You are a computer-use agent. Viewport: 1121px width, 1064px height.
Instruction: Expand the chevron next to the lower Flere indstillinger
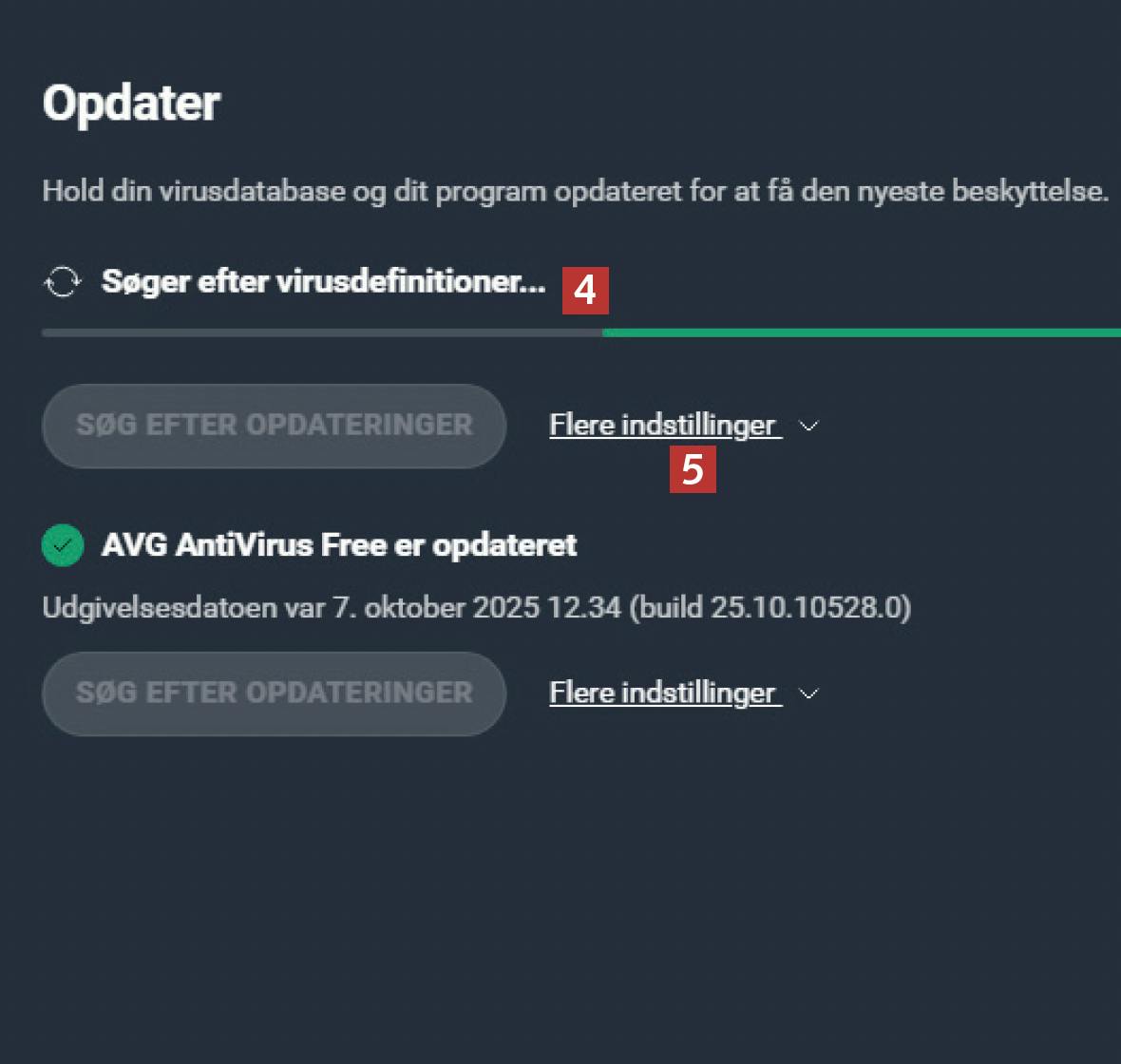click(809, 694)
